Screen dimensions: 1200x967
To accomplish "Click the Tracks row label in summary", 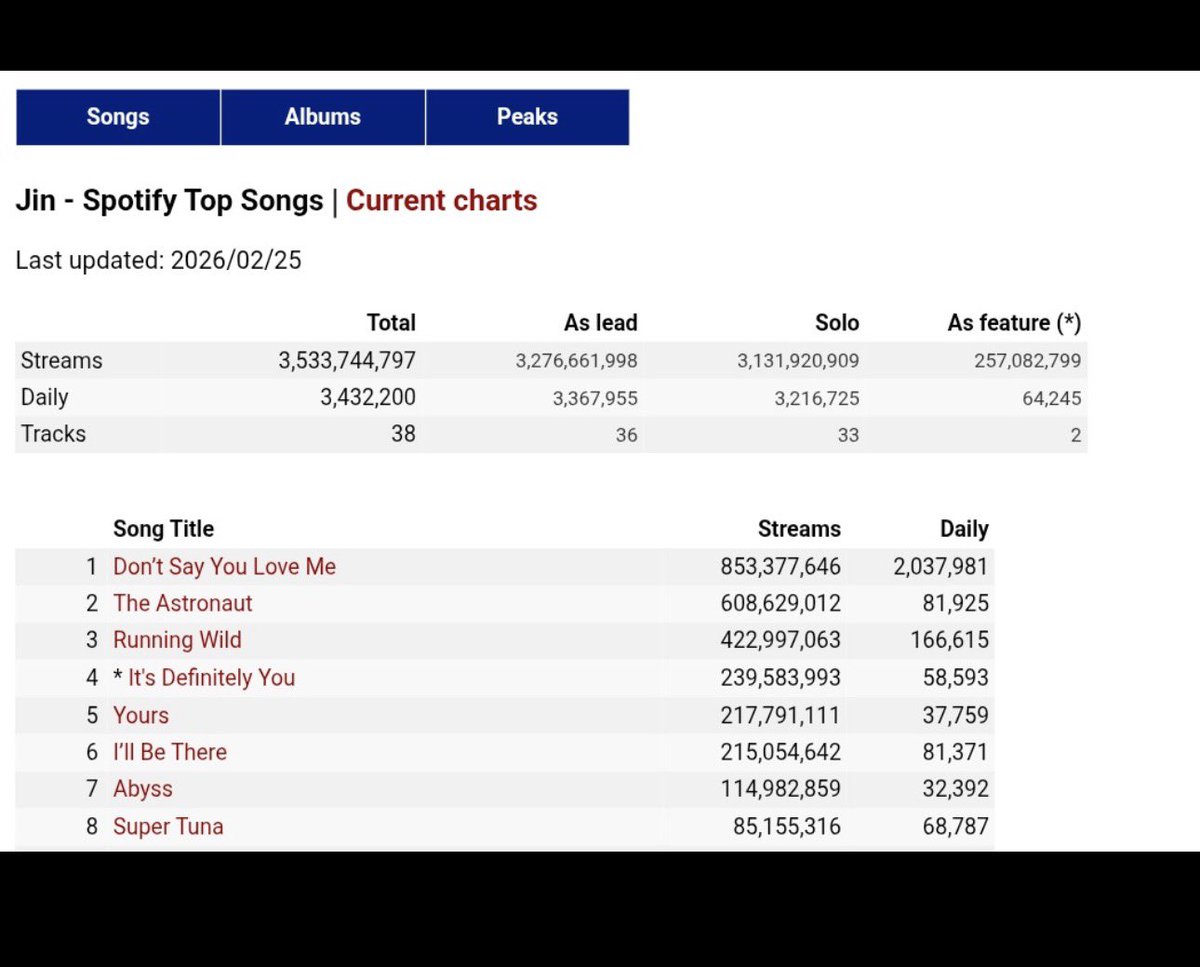I will (x=53, y=434).
